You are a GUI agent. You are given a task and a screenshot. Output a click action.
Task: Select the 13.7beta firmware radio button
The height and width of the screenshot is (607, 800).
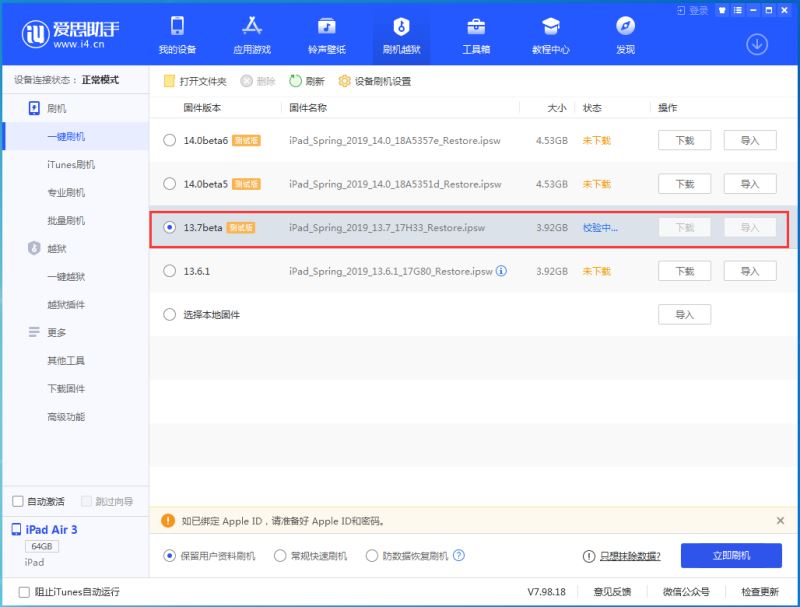tap(169, 227)
